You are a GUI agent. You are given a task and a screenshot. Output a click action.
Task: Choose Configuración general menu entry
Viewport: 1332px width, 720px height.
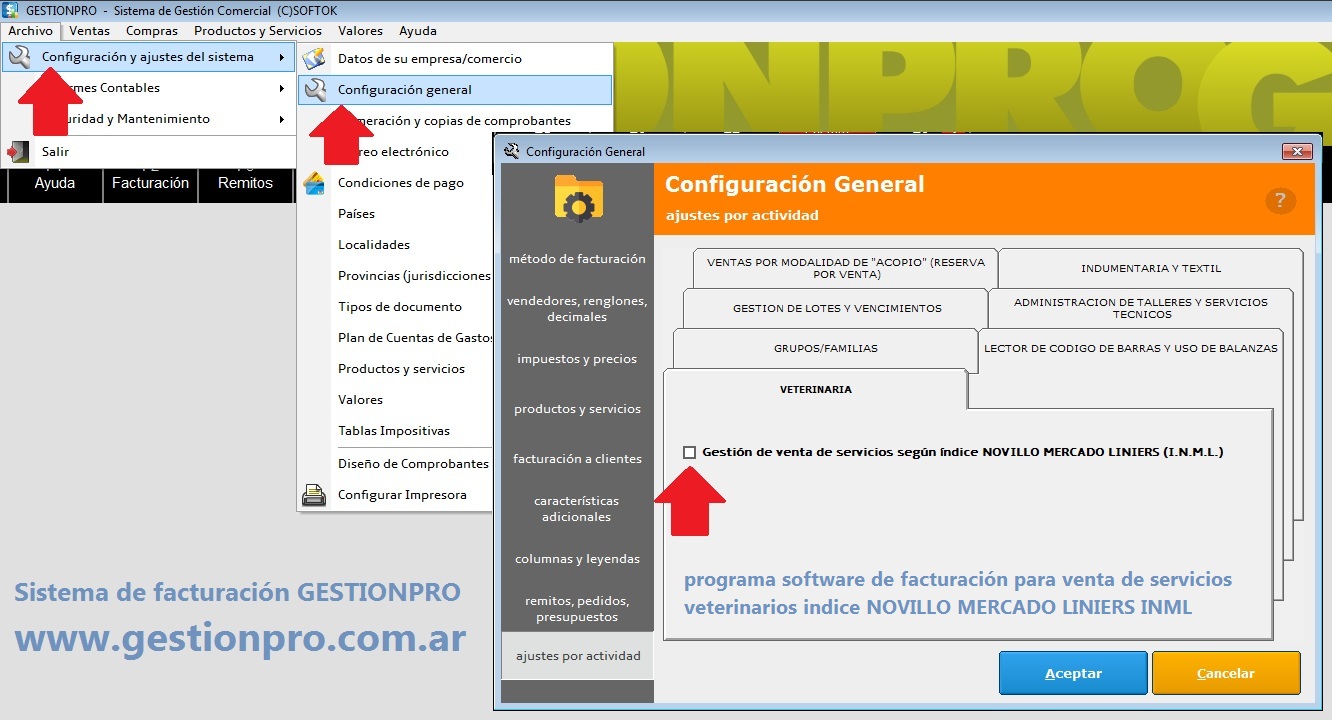click(455, 89)
